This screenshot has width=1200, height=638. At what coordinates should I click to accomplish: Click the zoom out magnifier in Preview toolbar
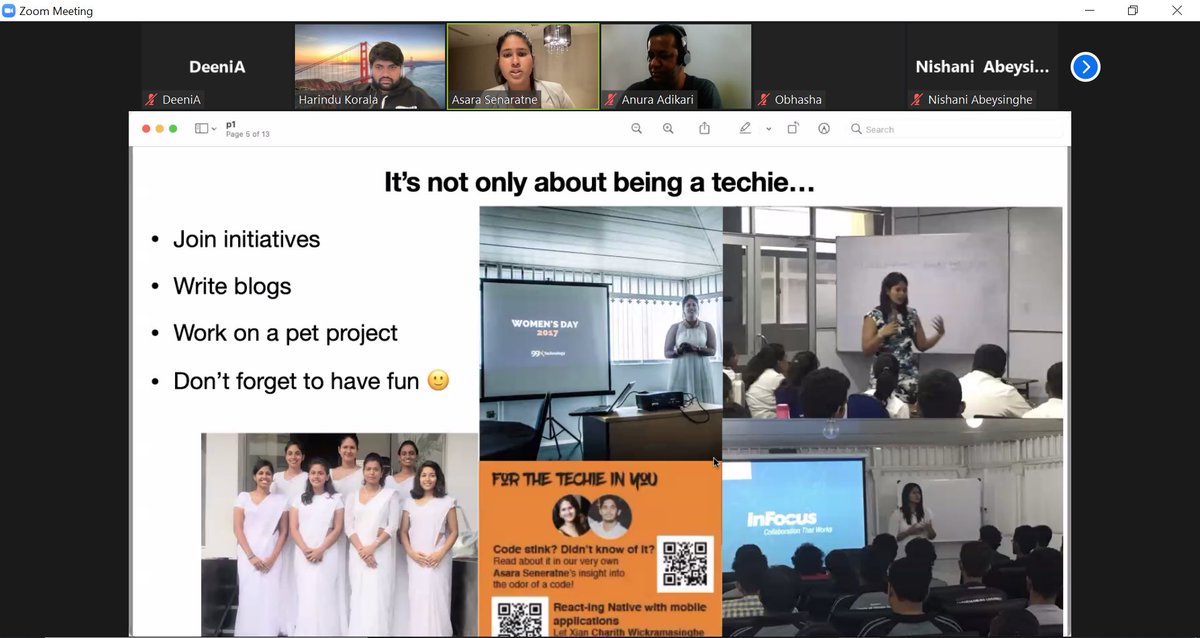pos(636,129)
